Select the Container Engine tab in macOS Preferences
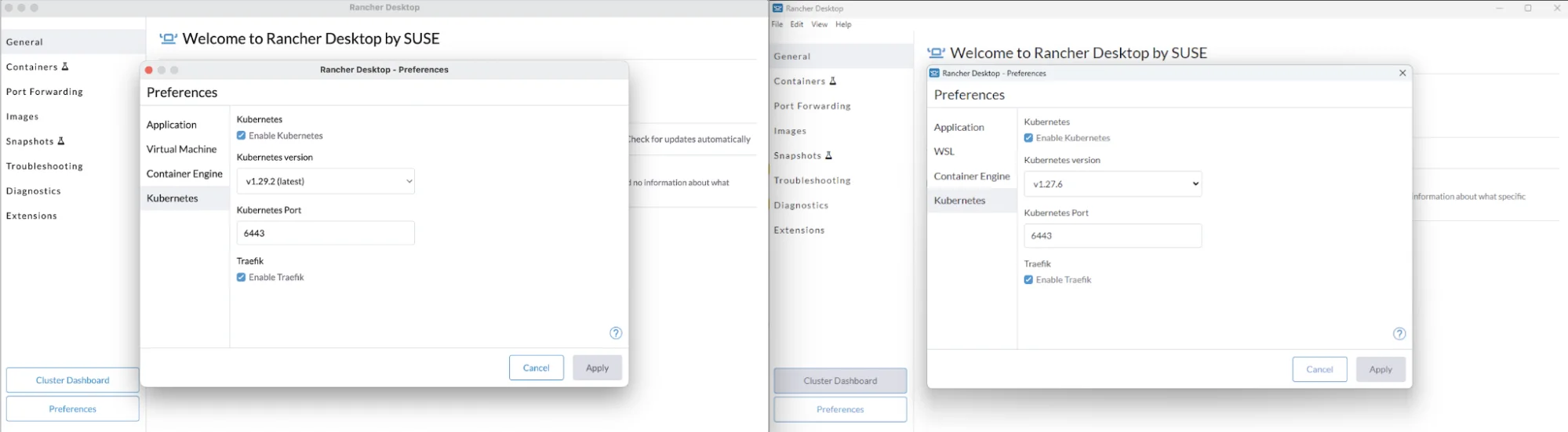1568x432 pixels. [x=185, y=173]
